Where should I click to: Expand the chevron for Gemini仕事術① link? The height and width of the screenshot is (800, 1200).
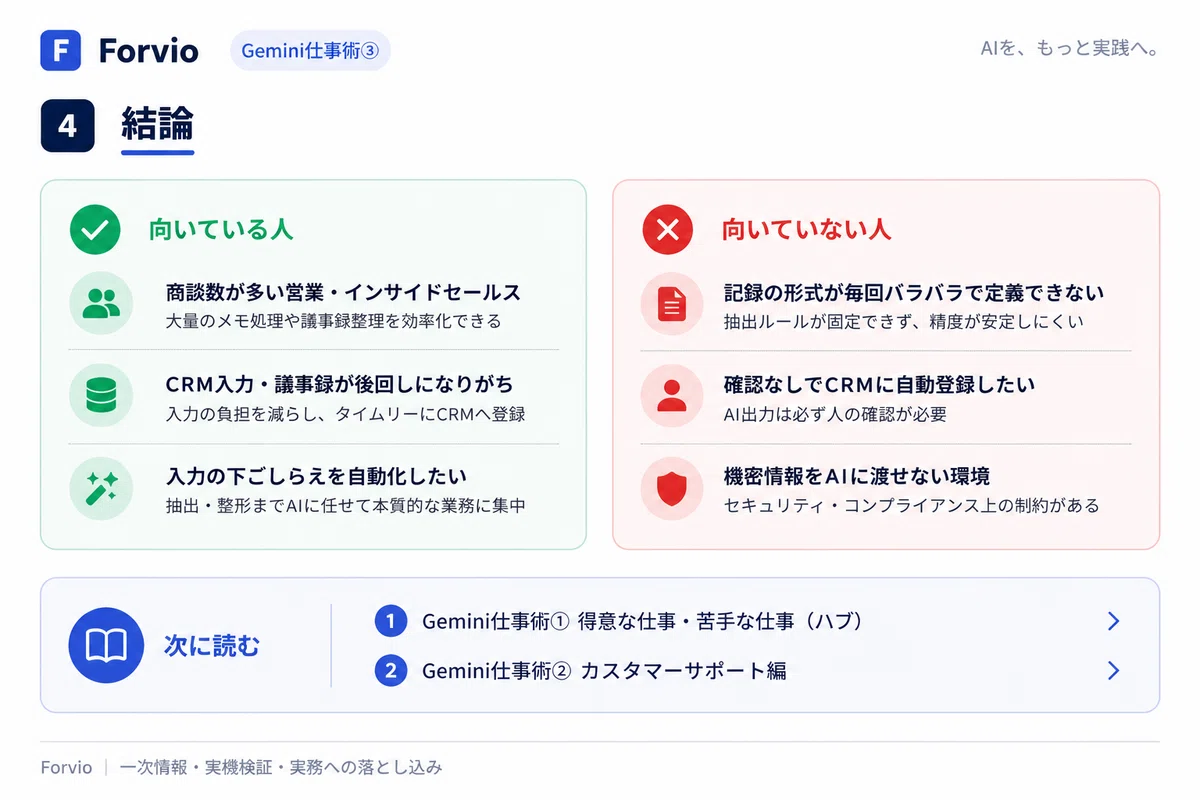click(1113, 621)
